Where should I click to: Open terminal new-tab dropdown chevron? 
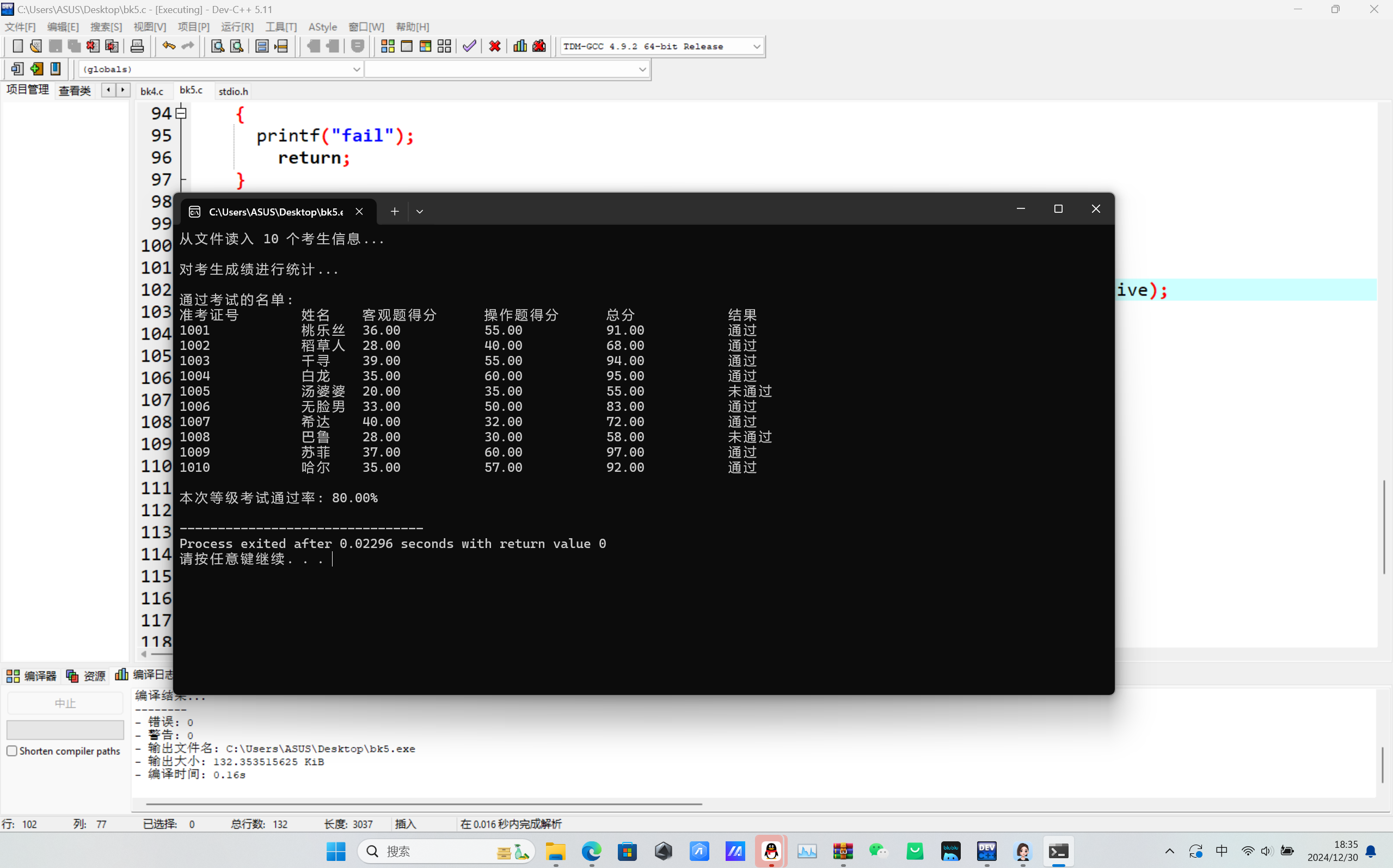coord(420,211)
